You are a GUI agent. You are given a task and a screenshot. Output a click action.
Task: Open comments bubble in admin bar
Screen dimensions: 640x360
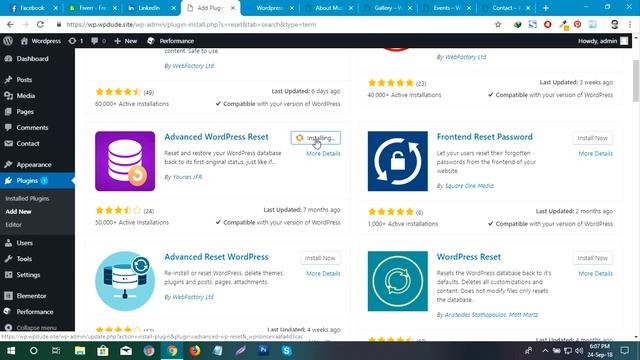coord(98,41)
